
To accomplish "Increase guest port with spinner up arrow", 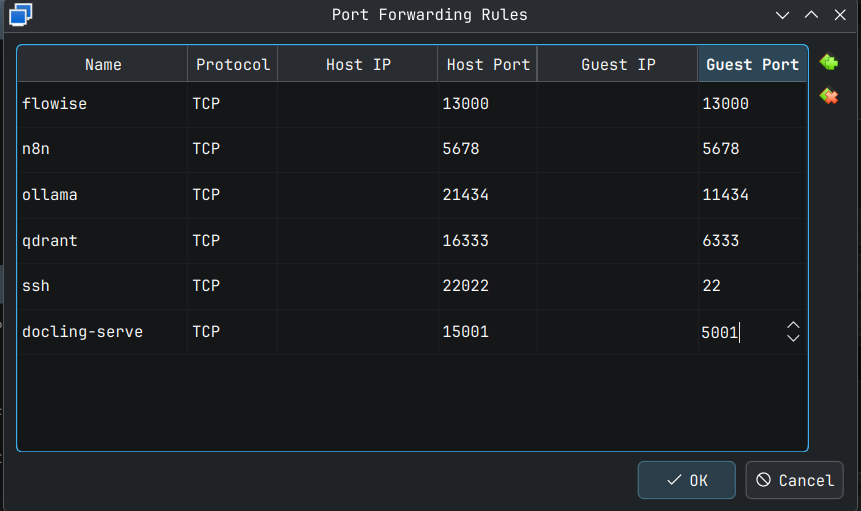I will (x=793, y=325).
